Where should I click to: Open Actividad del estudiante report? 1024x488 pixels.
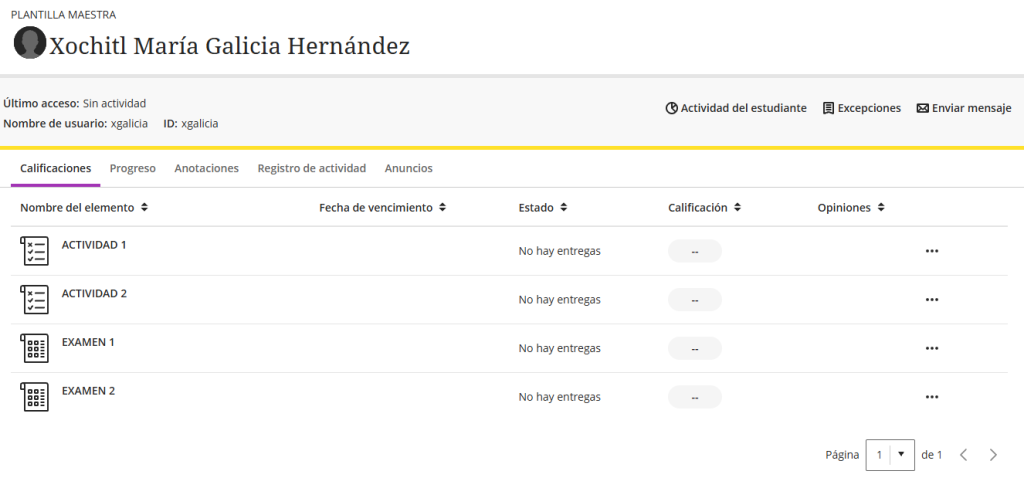tap(736, 108)
